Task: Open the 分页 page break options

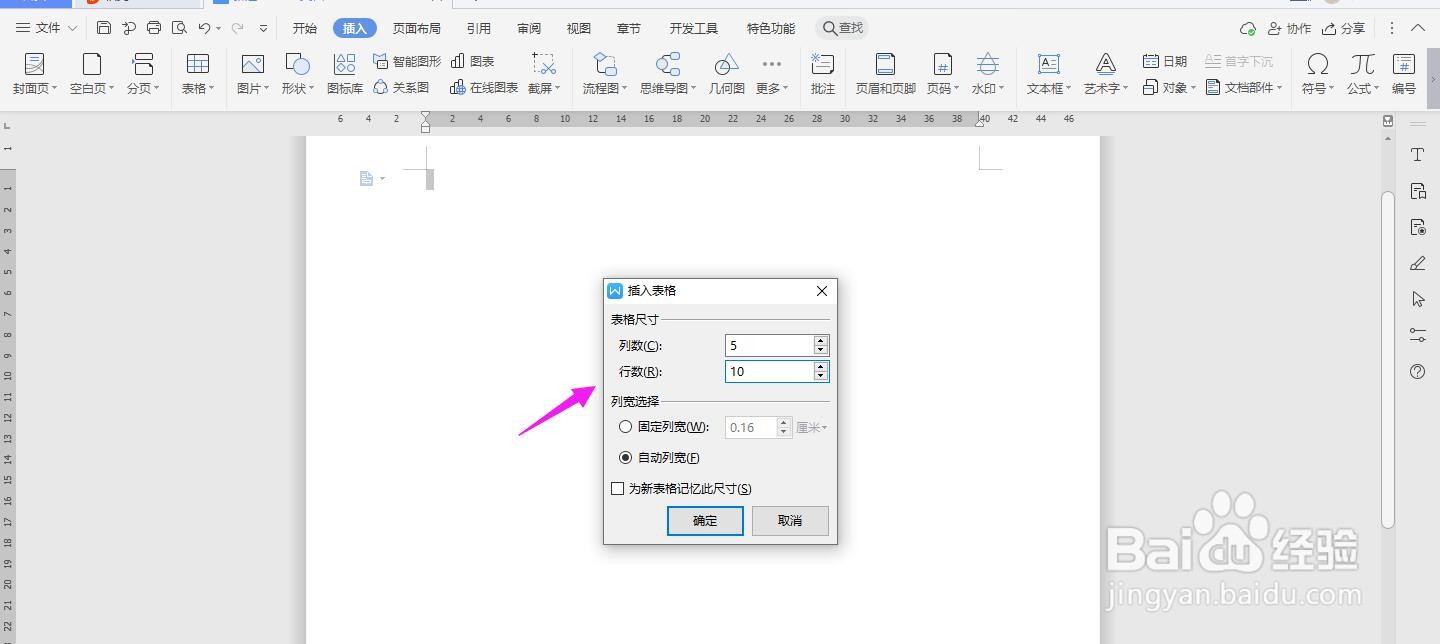Action: (143, 74)
